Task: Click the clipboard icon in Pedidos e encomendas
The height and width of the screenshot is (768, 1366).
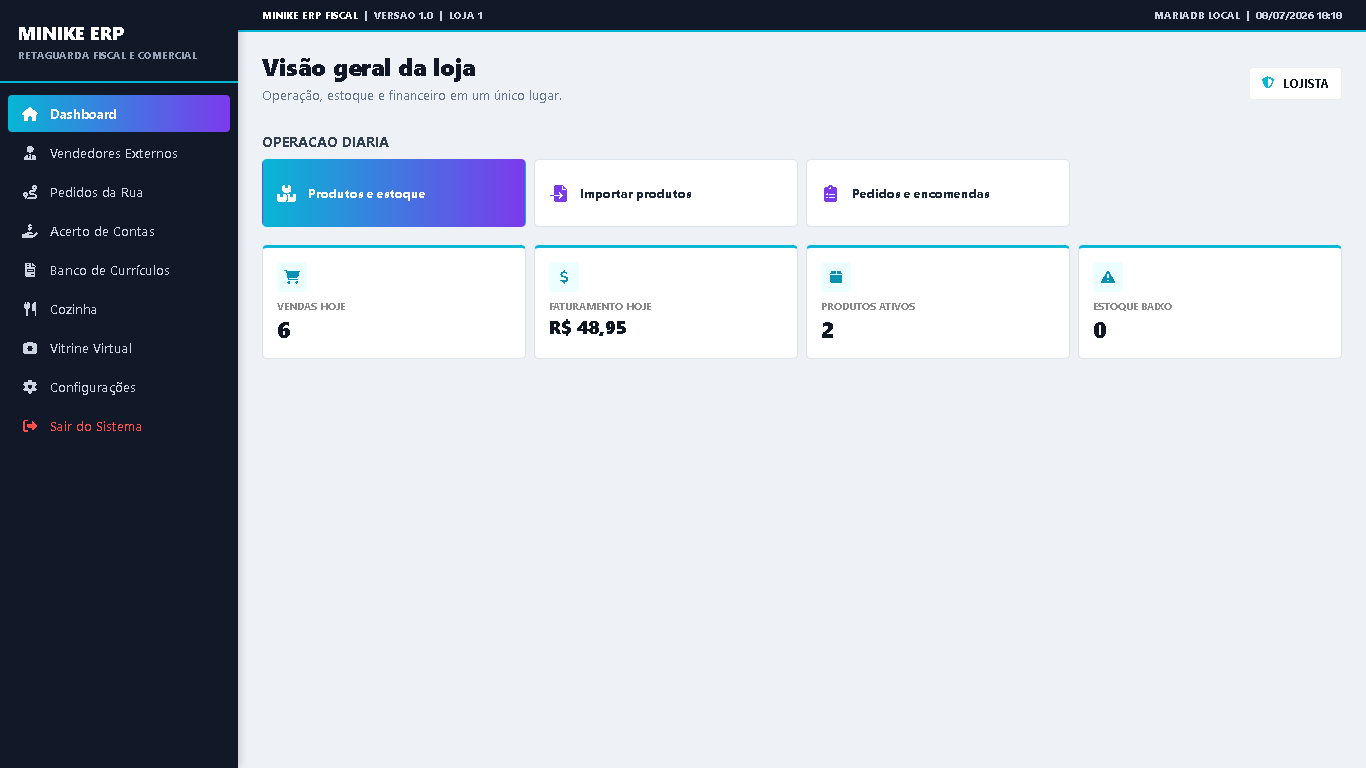Action: pos(831,194)
